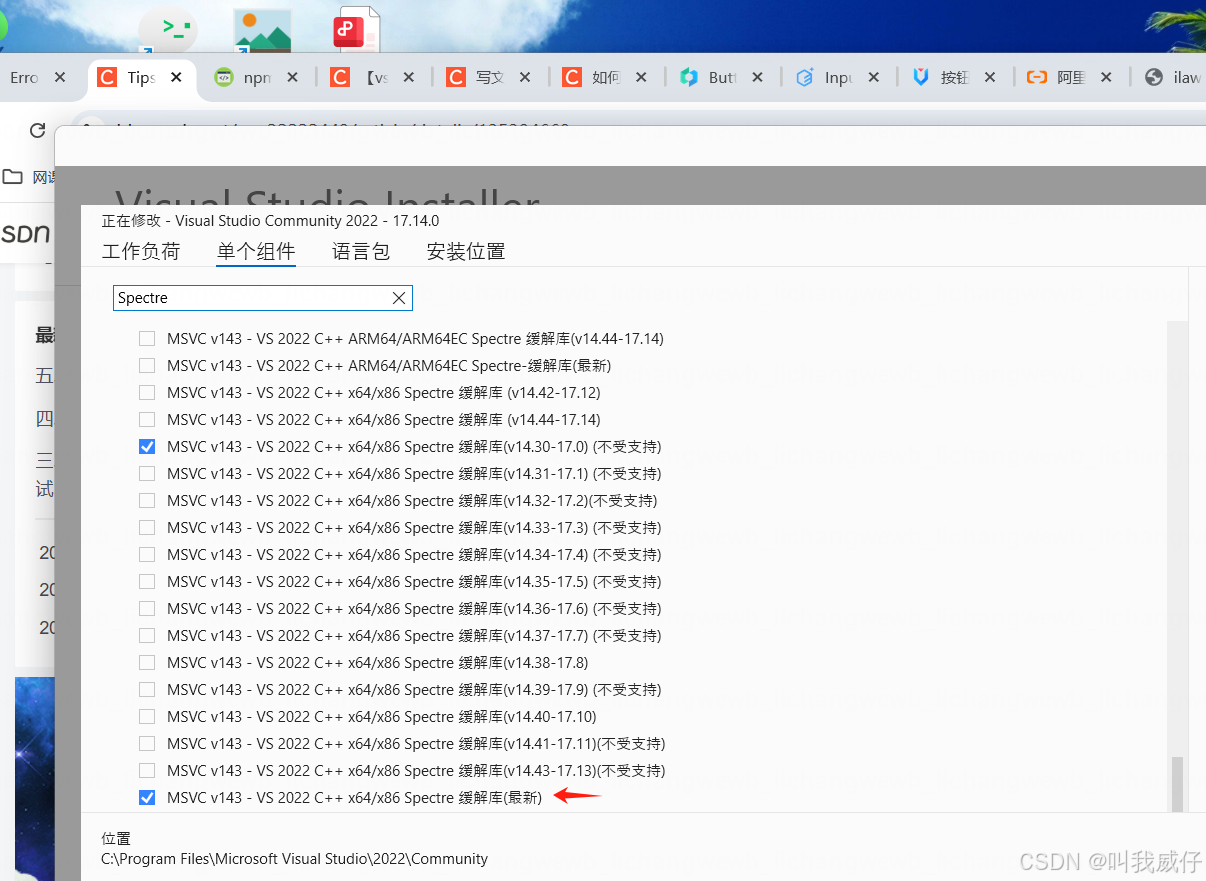The image size is (1206, 881).
Task: Open the 语言包 tab in the installer
Action: (361, 251)
